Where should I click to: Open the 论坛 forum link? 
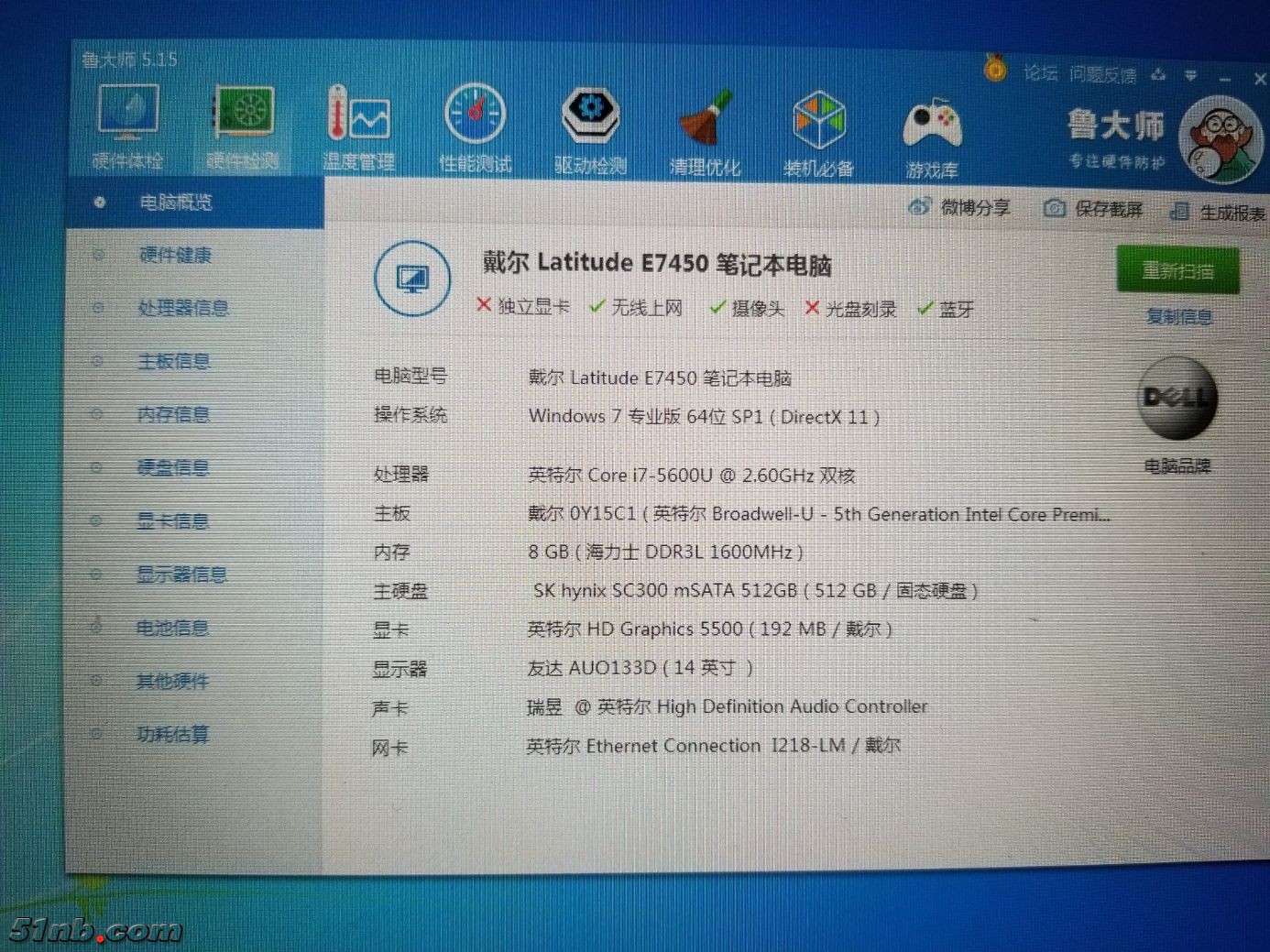click(1040, 73)
